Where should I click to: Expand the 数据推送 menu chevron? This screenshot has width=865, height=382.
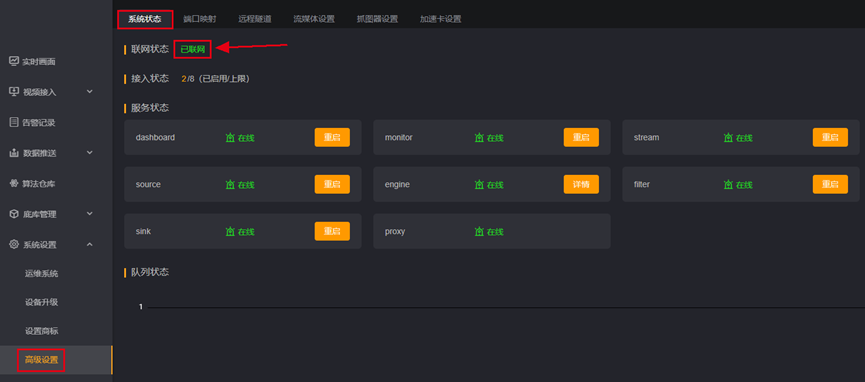(x=90, y=152)
